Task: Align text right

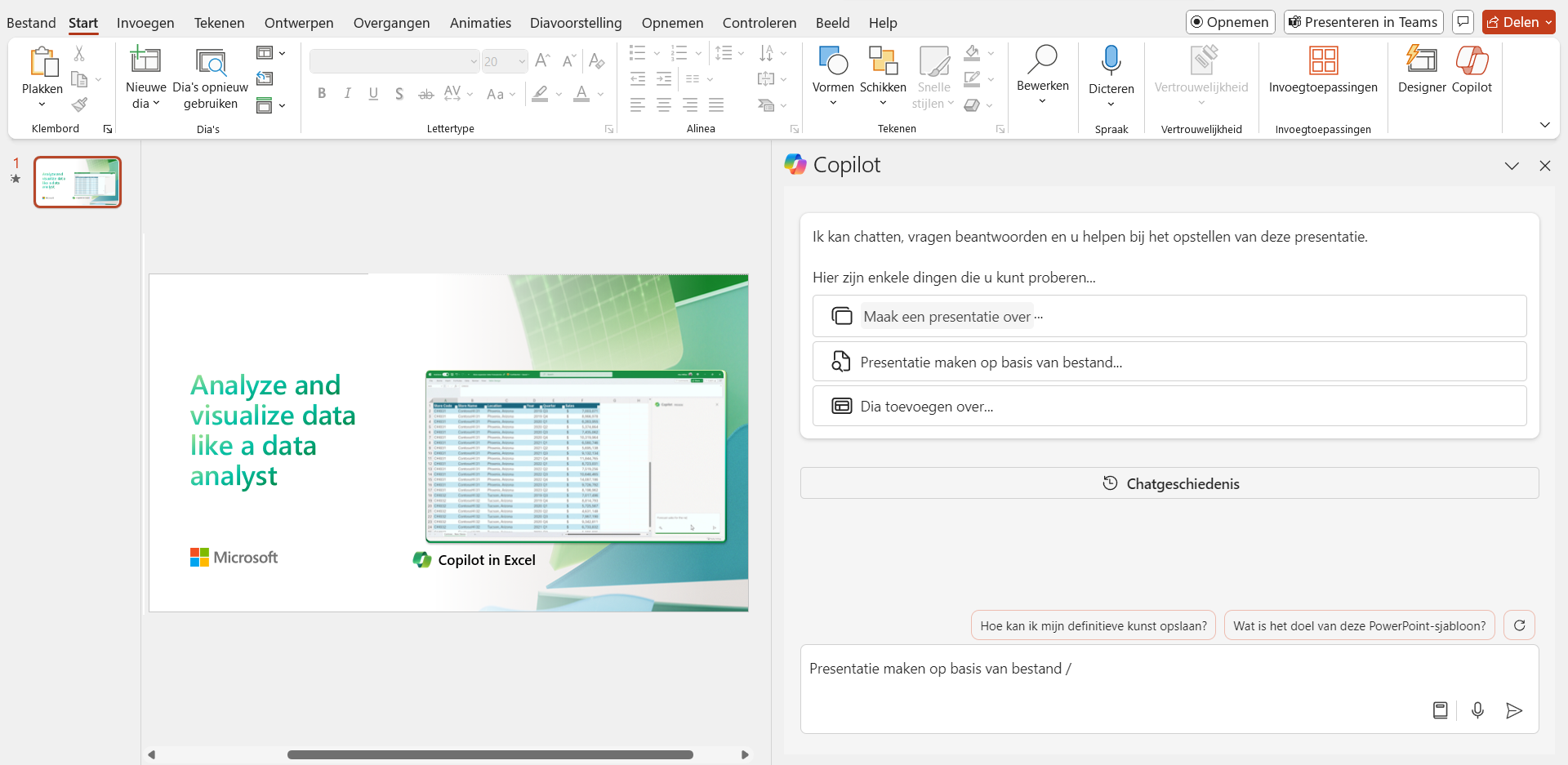Action: click(690, 105)
